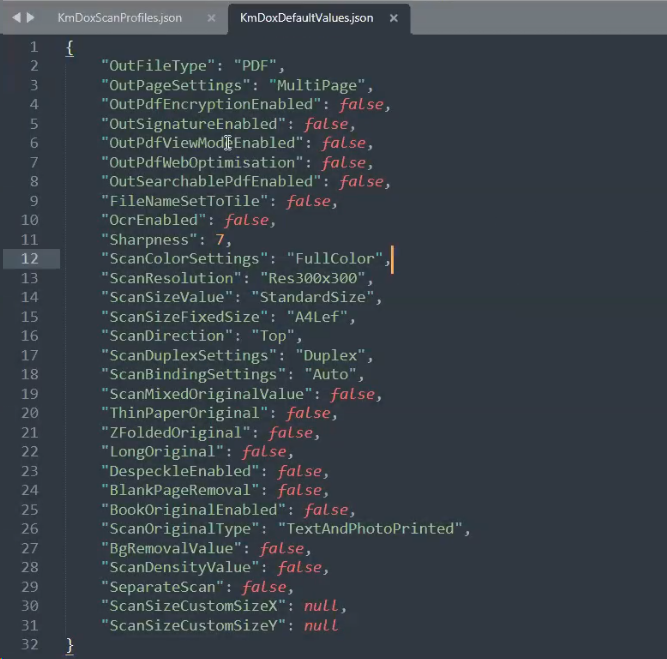Close the KmDoxDefaultValues.json tab
The image size is (667, 659).
tap(394, 18)
